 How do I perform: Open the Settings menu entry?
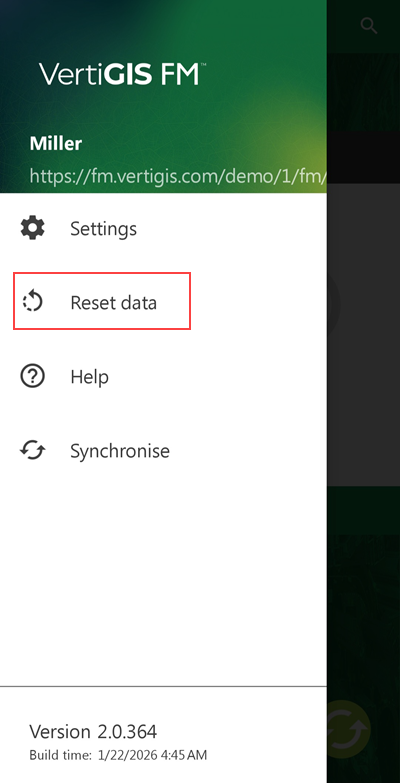click(x=163, y=228)
